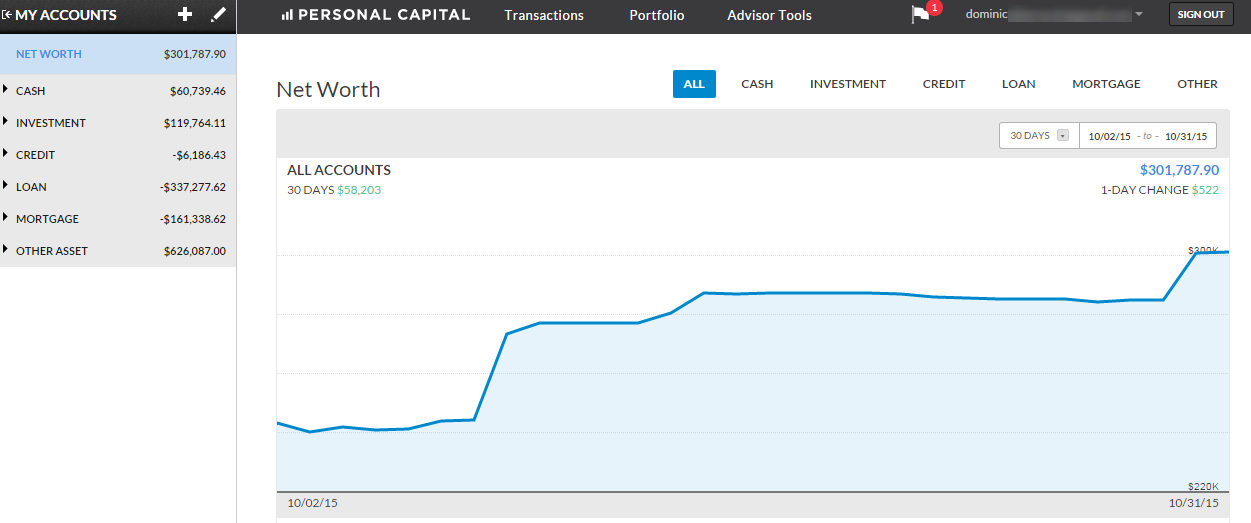This screenshot has height=523, width=1251.
Task: Click the 1-Day Change $522 text
Action: coord(1160,190)
